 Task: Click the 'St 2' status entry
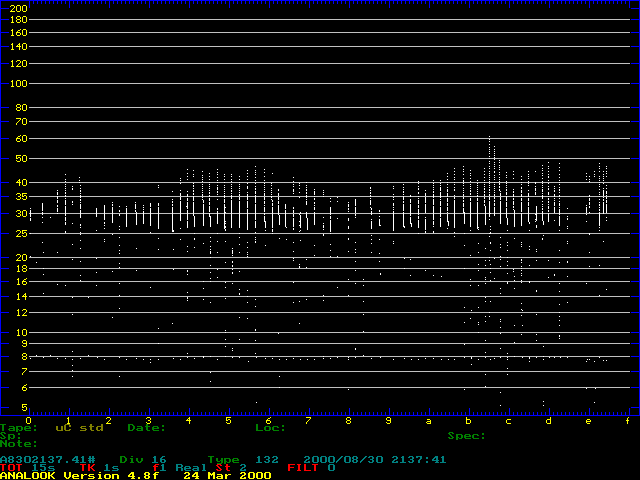[x=231, y=468]
